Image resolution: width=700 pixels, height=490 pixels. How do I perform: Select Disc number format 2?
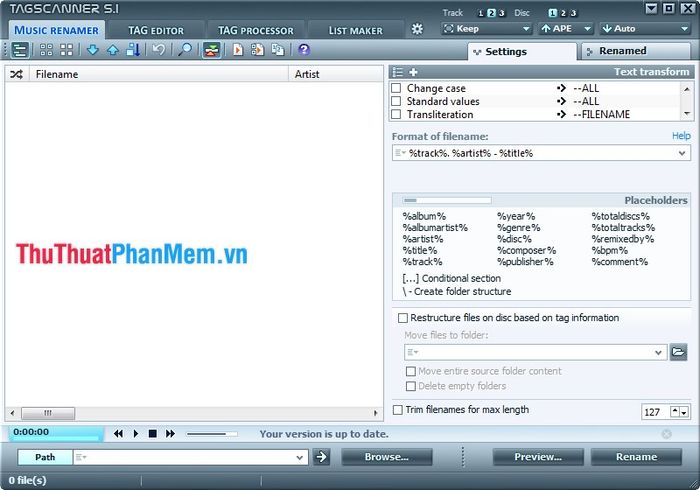click(x=563, y=13)
